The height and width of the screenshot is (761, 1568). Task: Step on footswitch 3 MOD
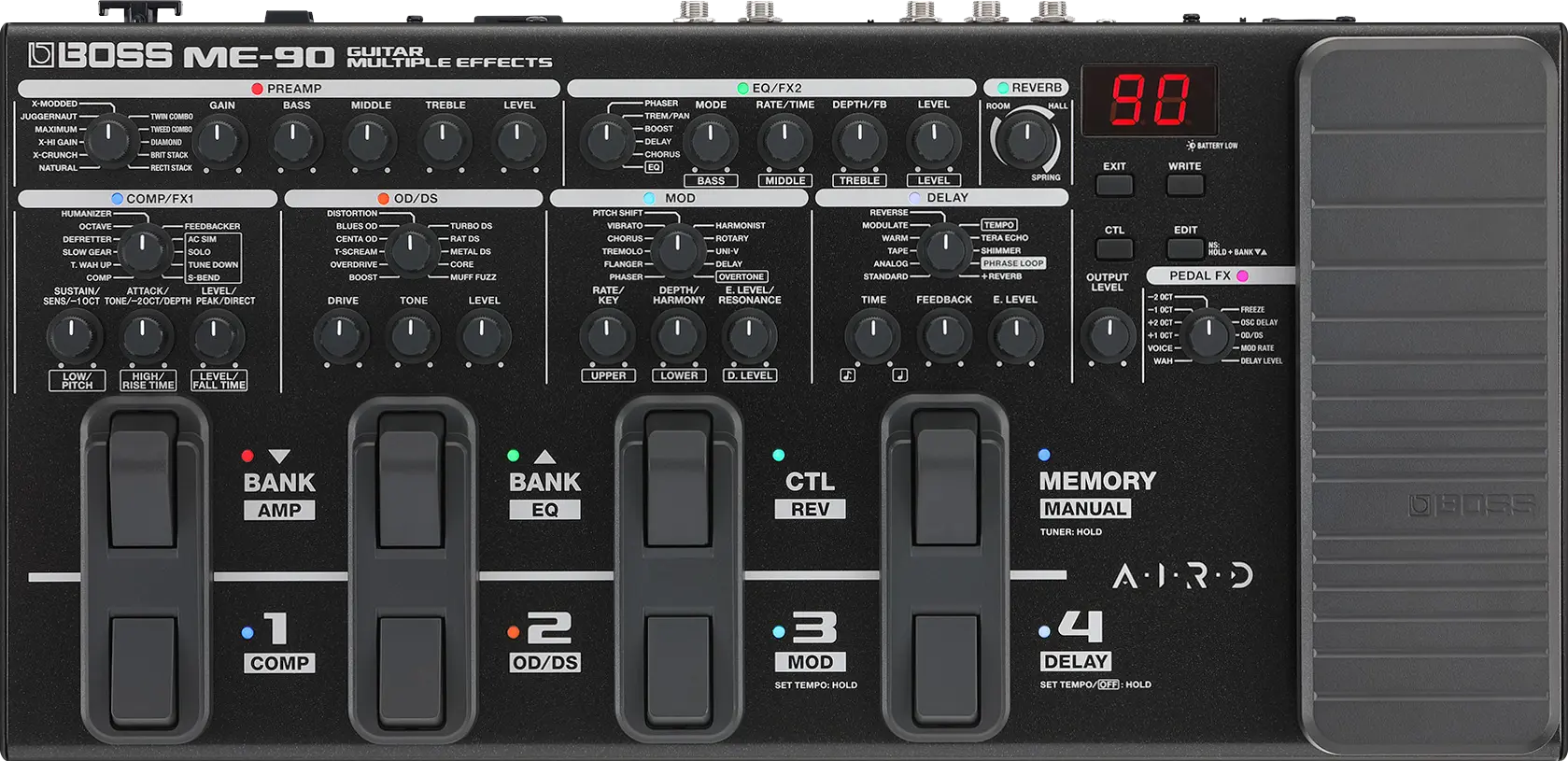(x=679, y=669)
